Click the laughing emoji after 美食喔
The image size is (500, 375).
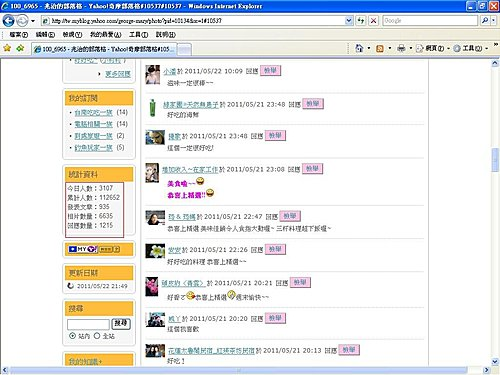200,181
